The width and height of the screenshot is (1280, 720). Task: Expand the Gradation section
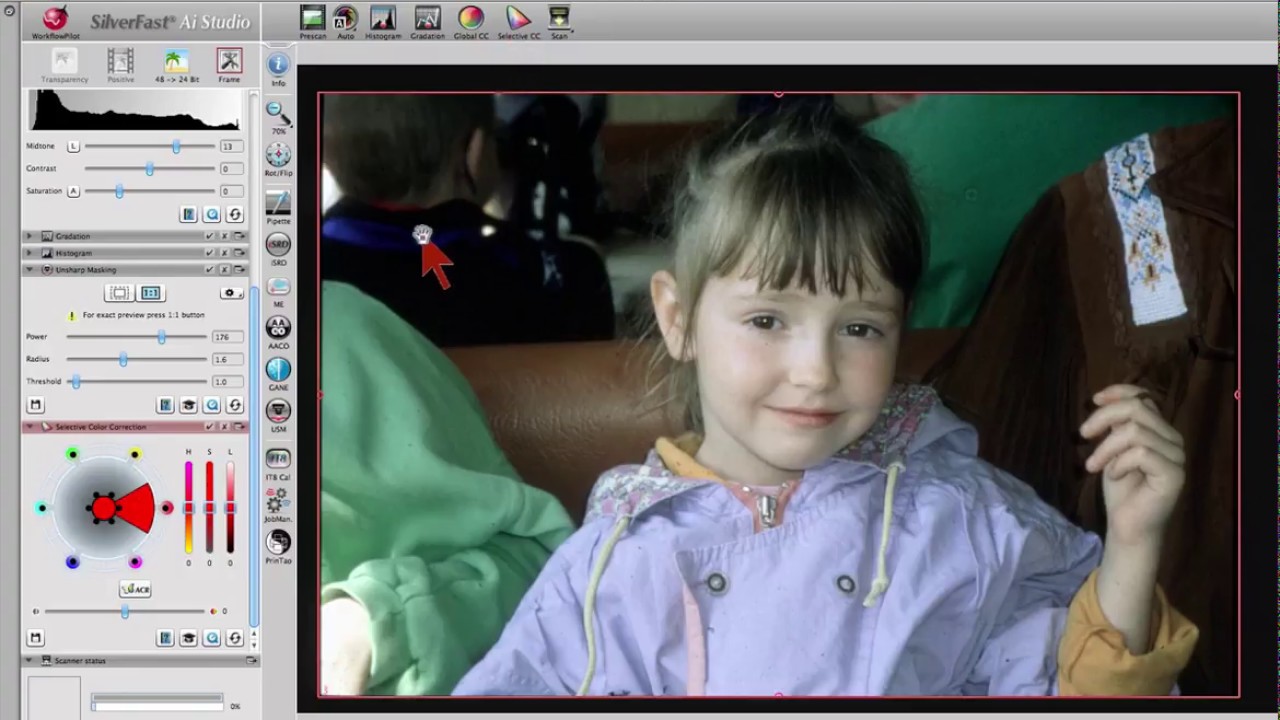(29, 236)
